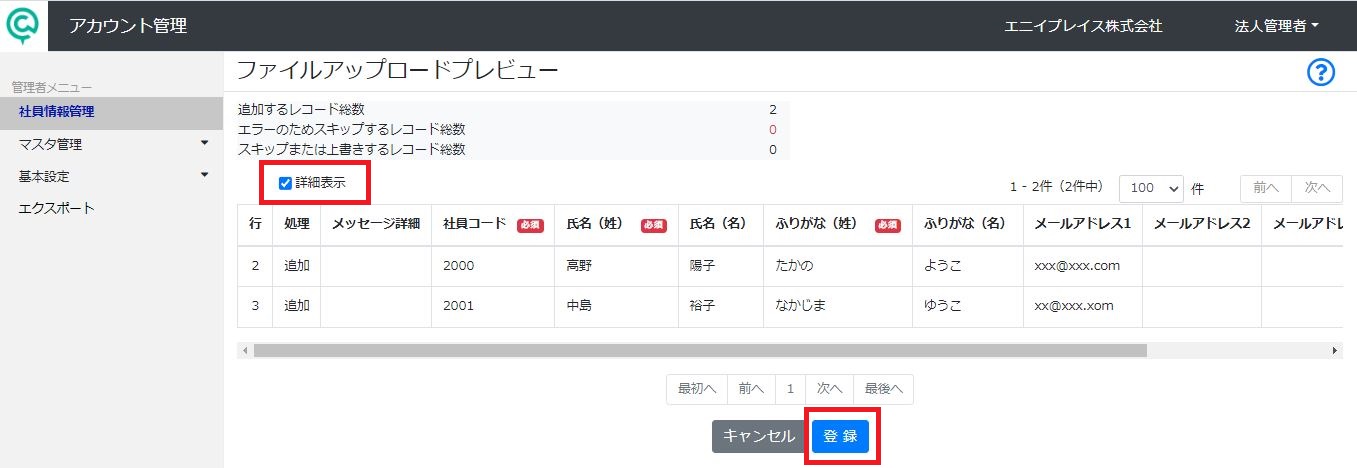This screenshot has width=1357, height=468.
Task: Click the given name cell 裕子
Action: point(721,306)
